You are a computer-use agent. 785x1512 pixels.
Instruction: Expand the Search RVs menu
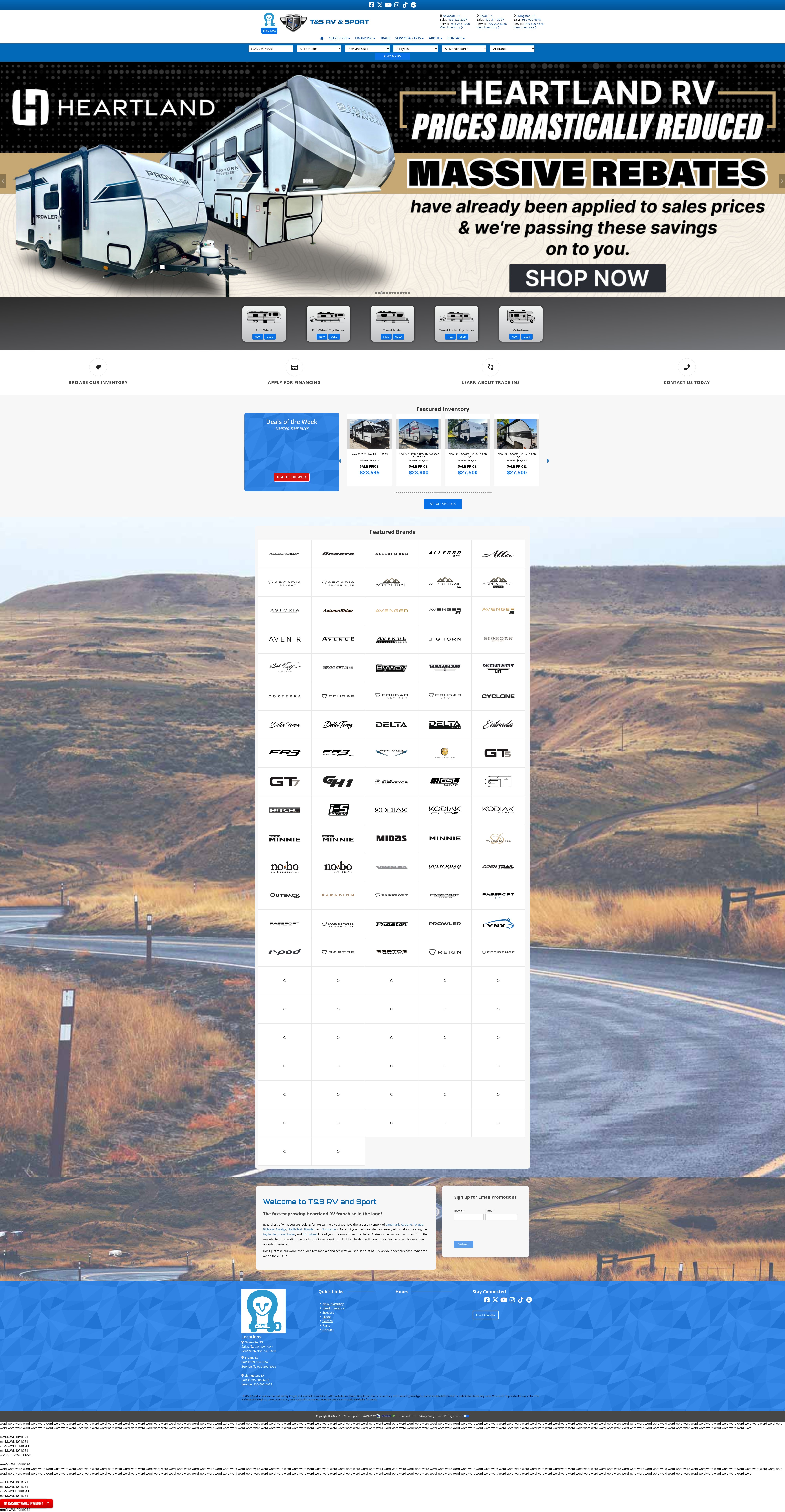(339, 38)
